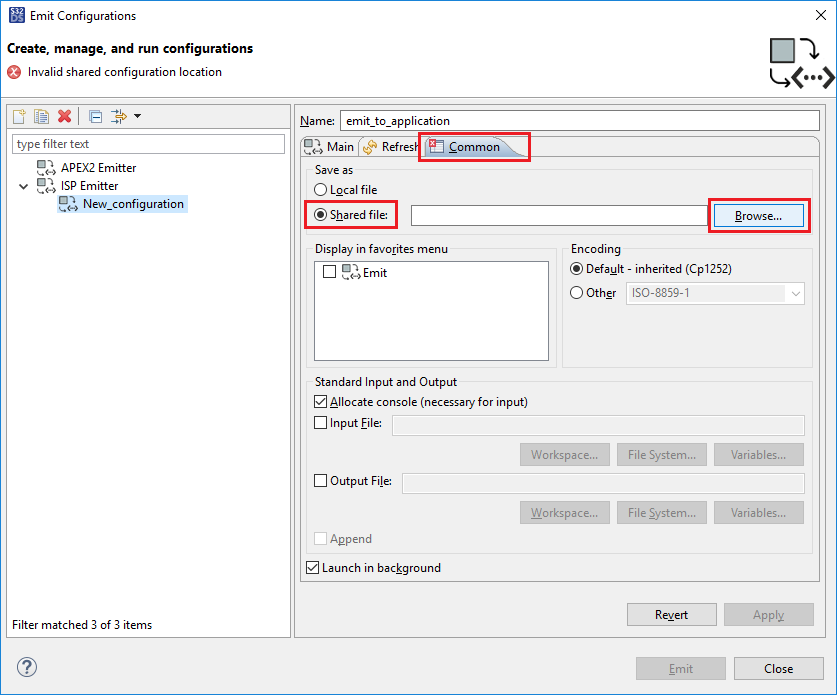The image size is (837, 695).
Task: Click the Close button
Action: (778, 668)
